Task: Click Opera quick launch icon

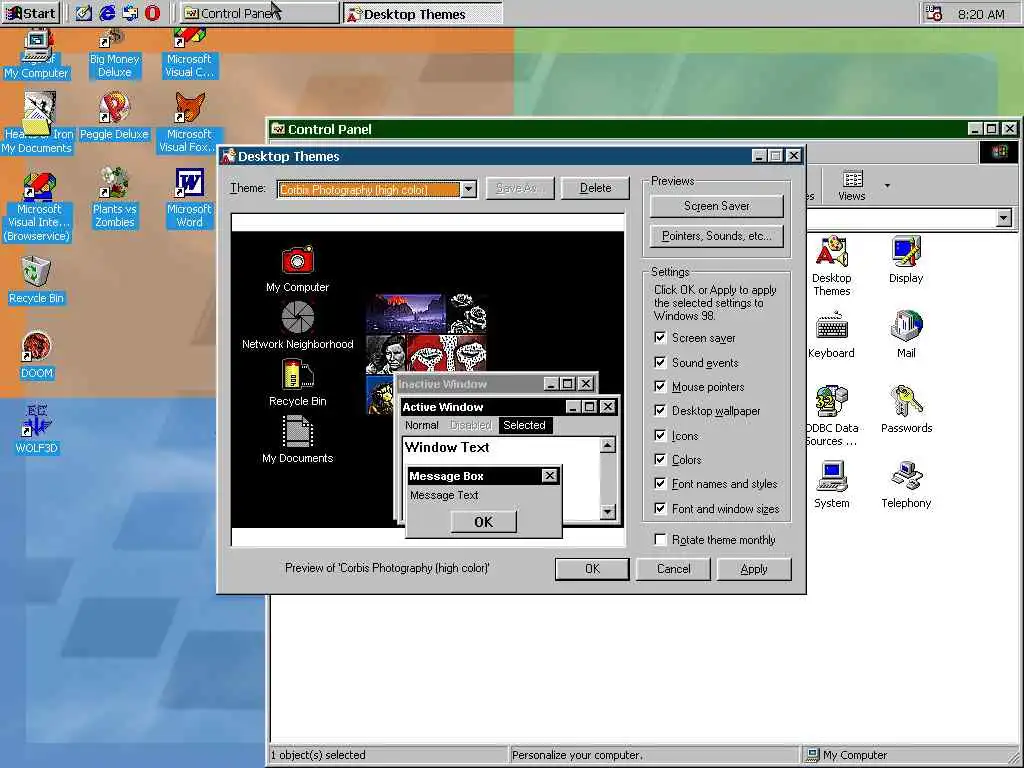Action: point(152,13)
